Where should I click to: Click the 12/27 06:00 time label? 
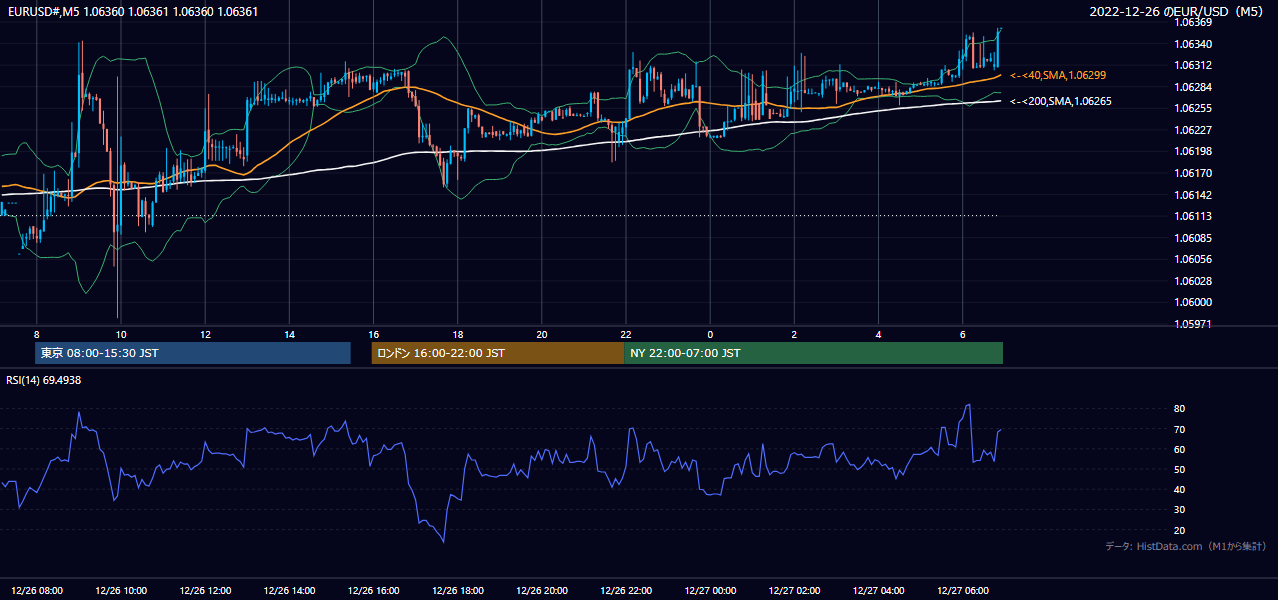pyautogui.click(x=962, y=590)
